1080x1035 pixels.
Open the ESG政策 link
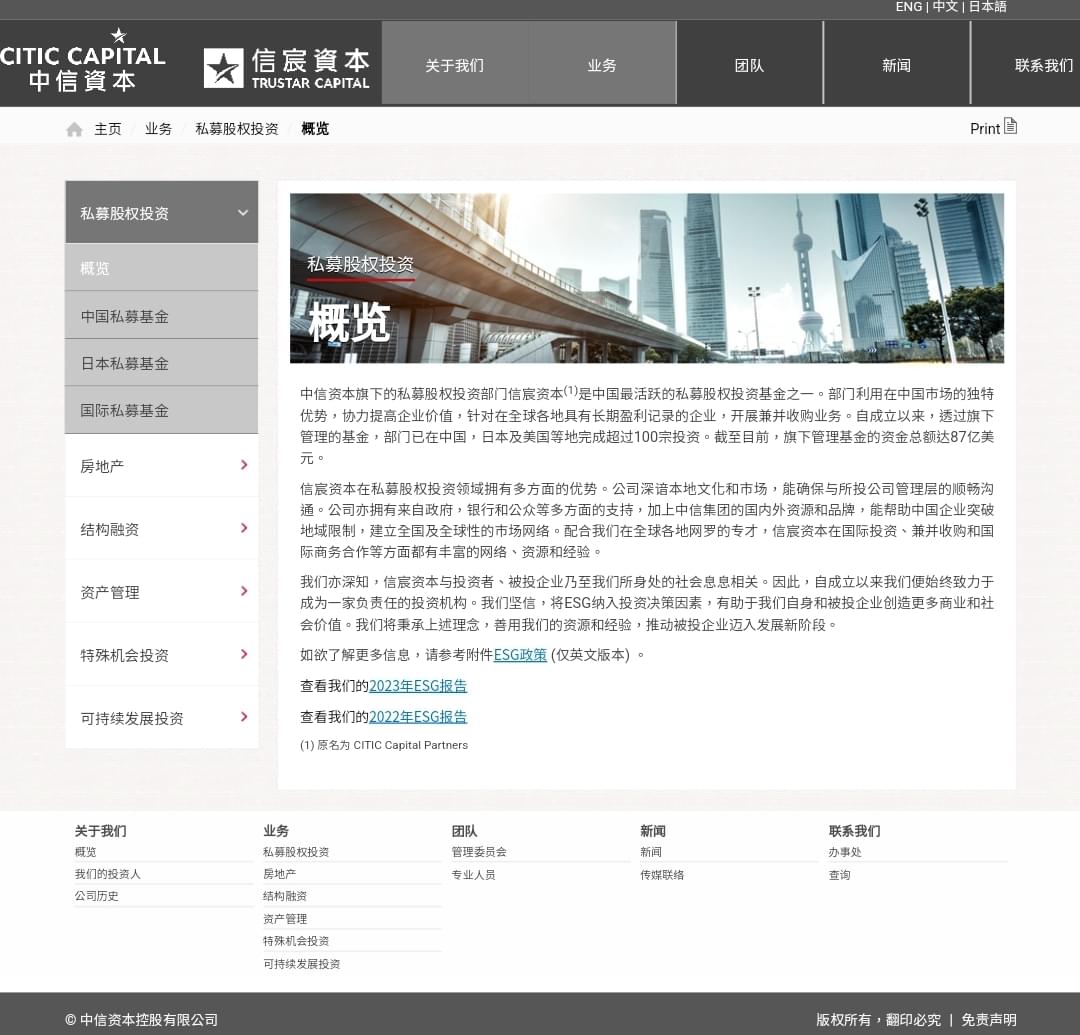(520, 655)
